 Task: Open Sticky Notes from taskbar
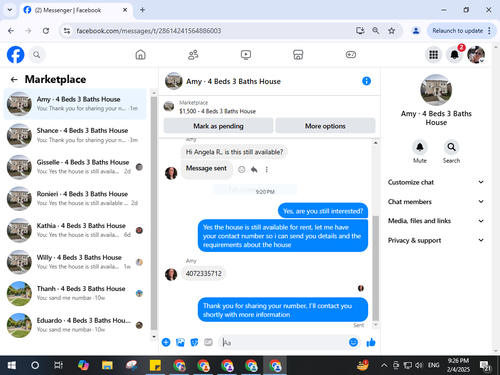(x=155, y=366)
